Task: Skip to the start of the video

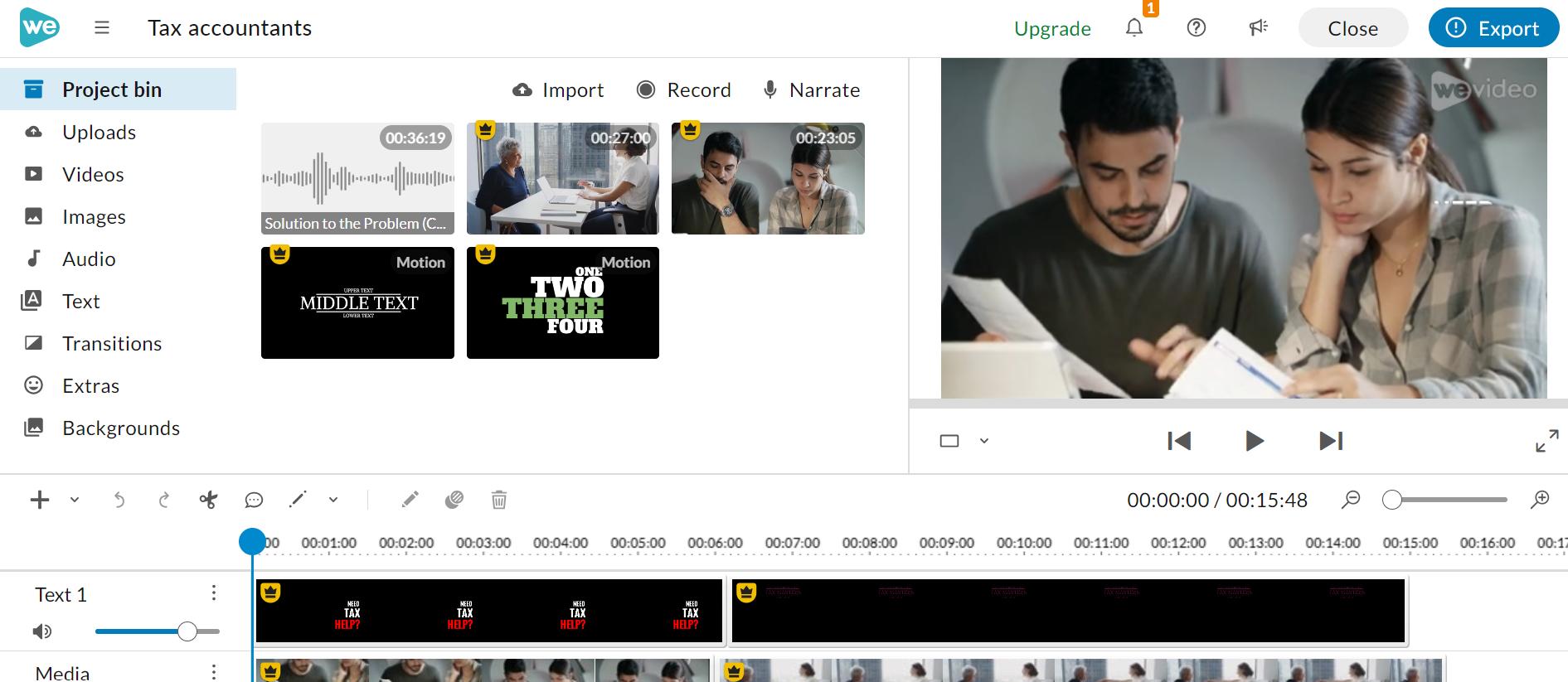Action: (1178, 441)
